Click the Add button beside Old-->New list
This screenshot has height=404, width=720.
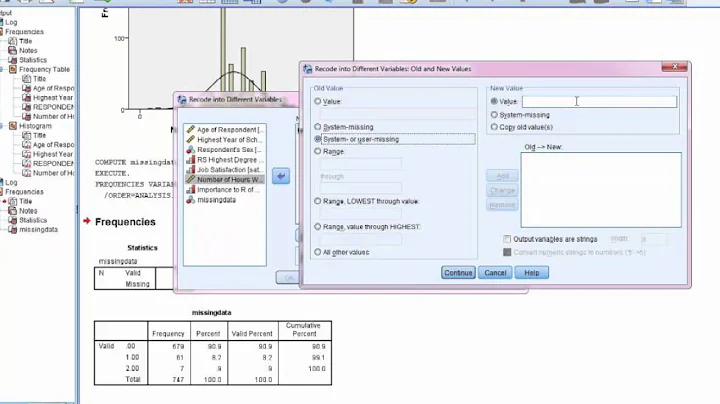pos(502,176)
